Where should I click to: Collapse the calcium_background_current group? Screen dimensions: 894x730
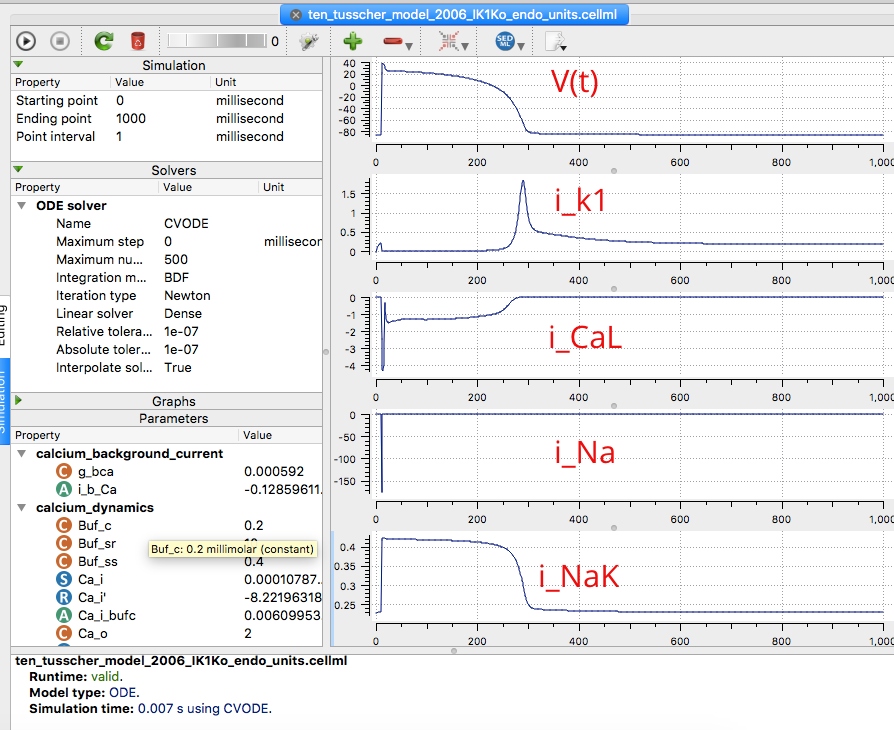tap(22, 453)
